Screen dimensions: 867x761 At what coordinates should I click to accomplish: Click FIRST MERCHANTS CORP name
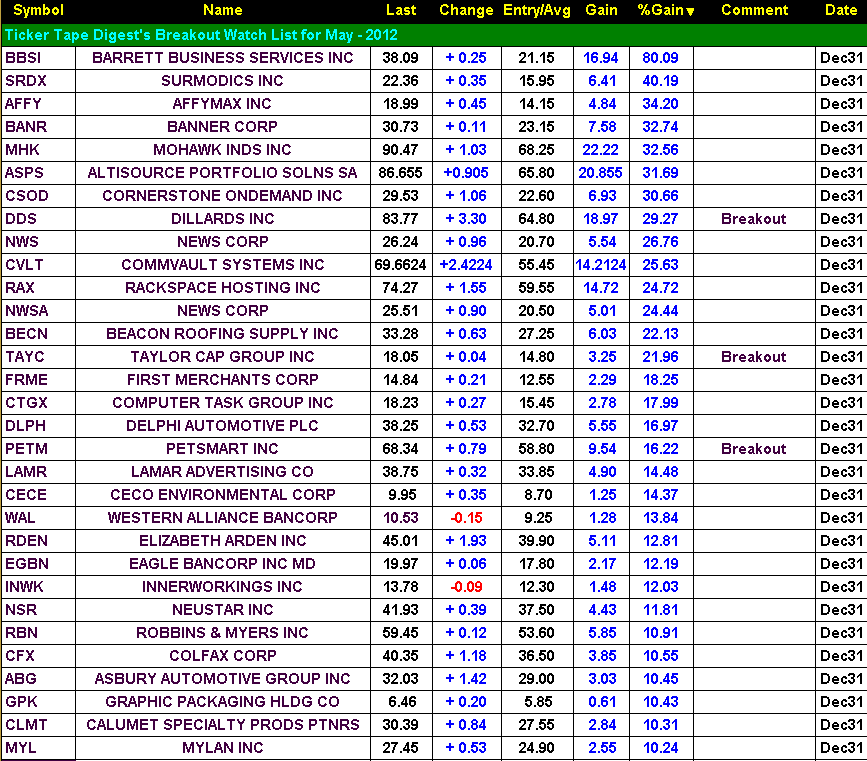click(222, 379)
